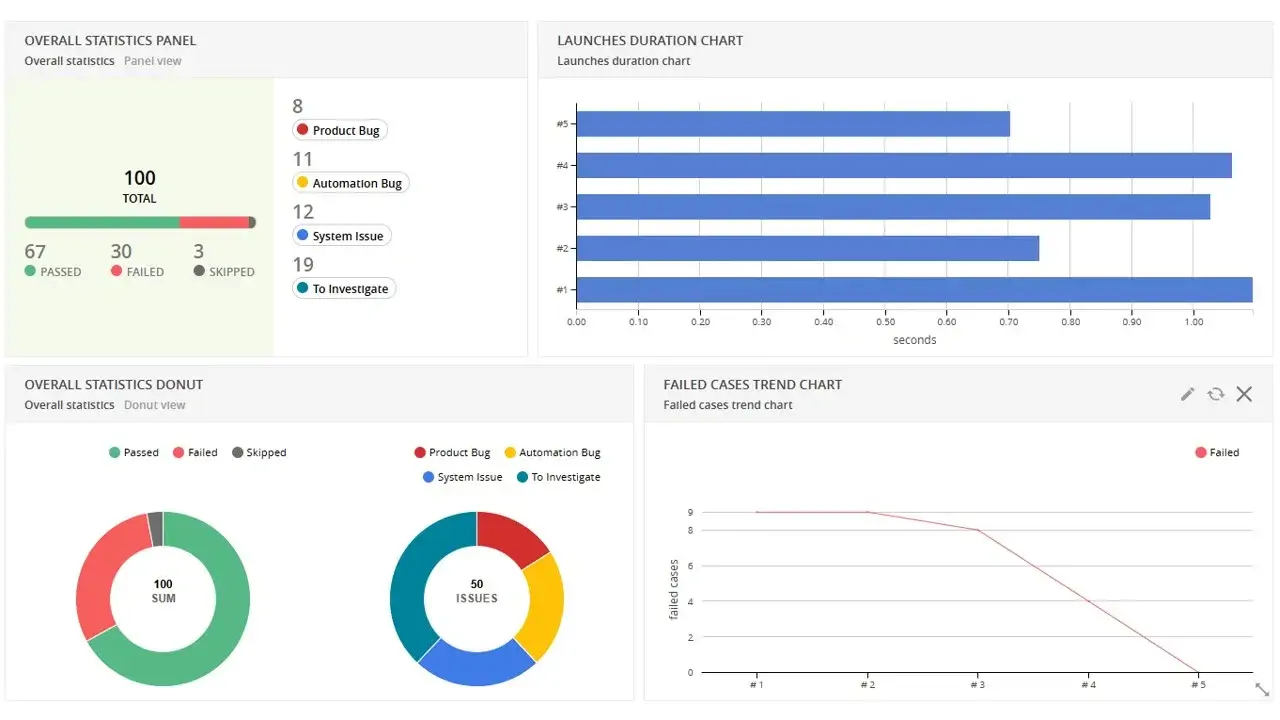The image size is (1280, 720).
Task: Click the overall statistics progress bar
Action: coord(140,222)
